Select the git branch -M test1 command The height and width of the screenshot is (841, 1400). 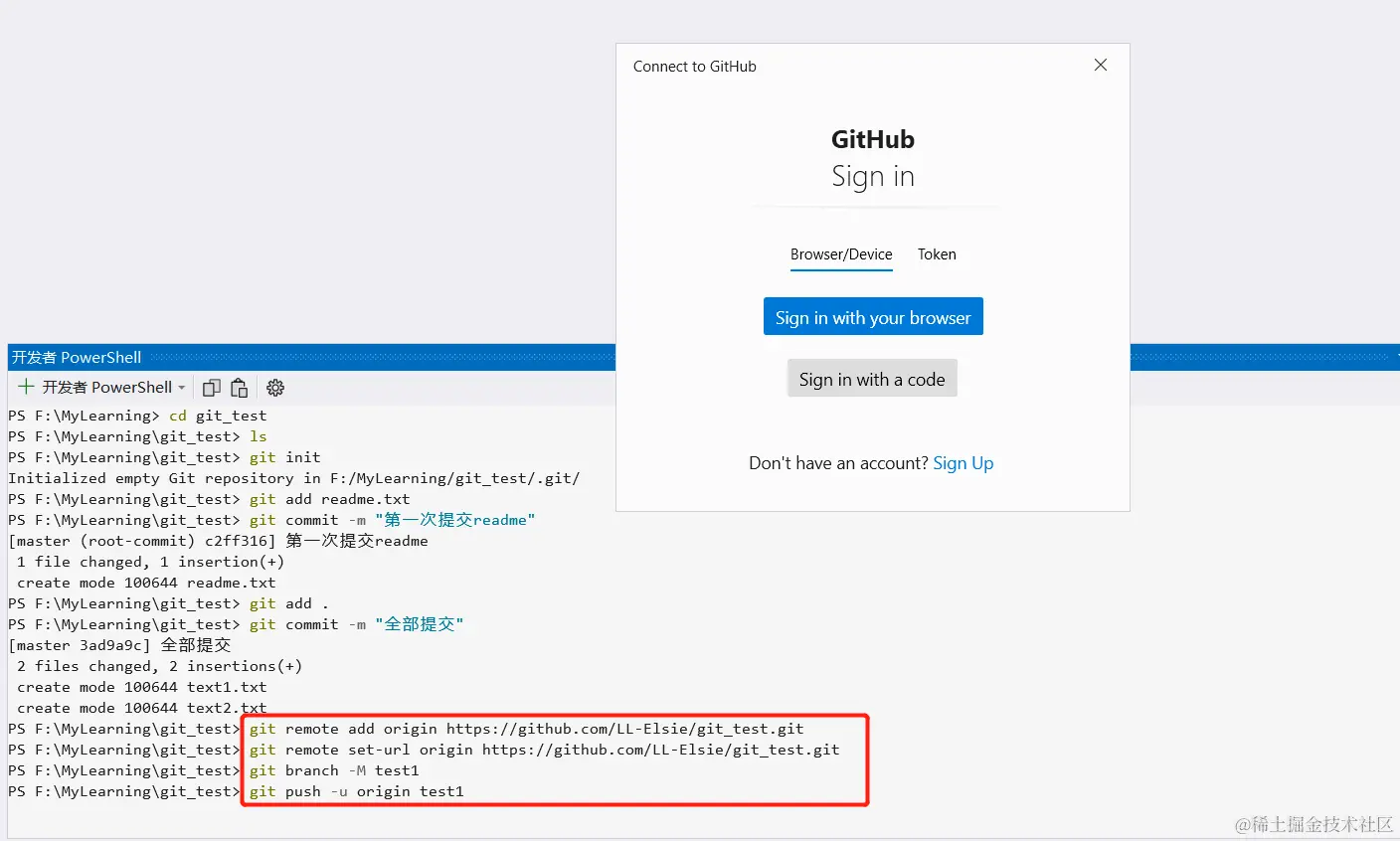[x=335, y=770]
